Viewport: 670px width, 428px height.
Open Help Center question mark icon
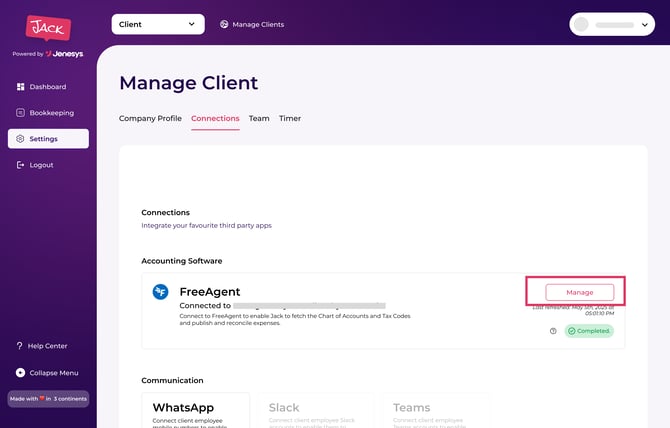coord(19,346)
